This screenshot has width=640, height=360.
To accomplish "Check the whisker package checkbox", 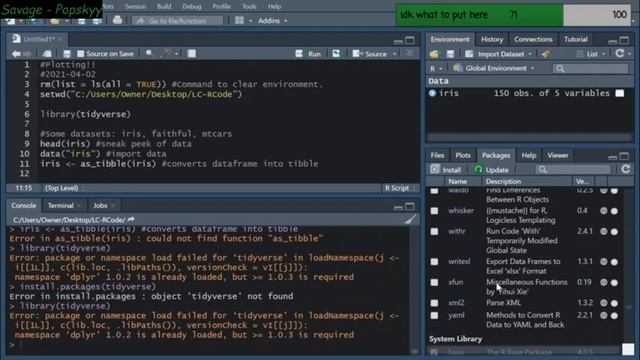I will point(434,211).
